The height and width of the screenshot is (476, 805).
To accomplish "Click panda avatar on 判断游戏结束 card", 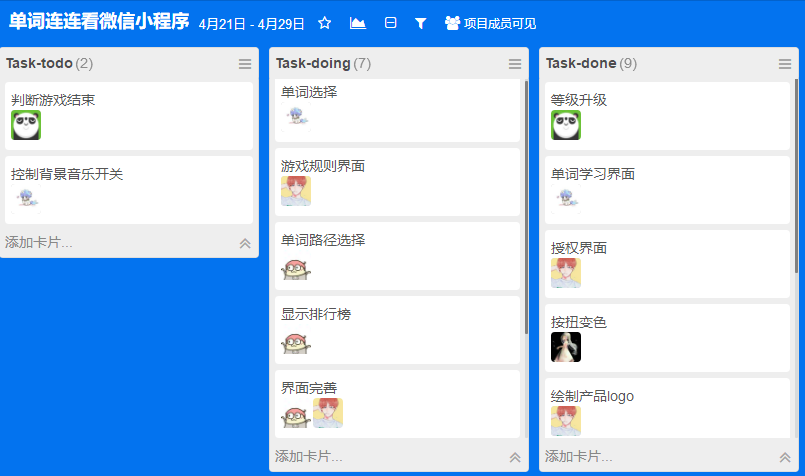I will pos(26,125).
